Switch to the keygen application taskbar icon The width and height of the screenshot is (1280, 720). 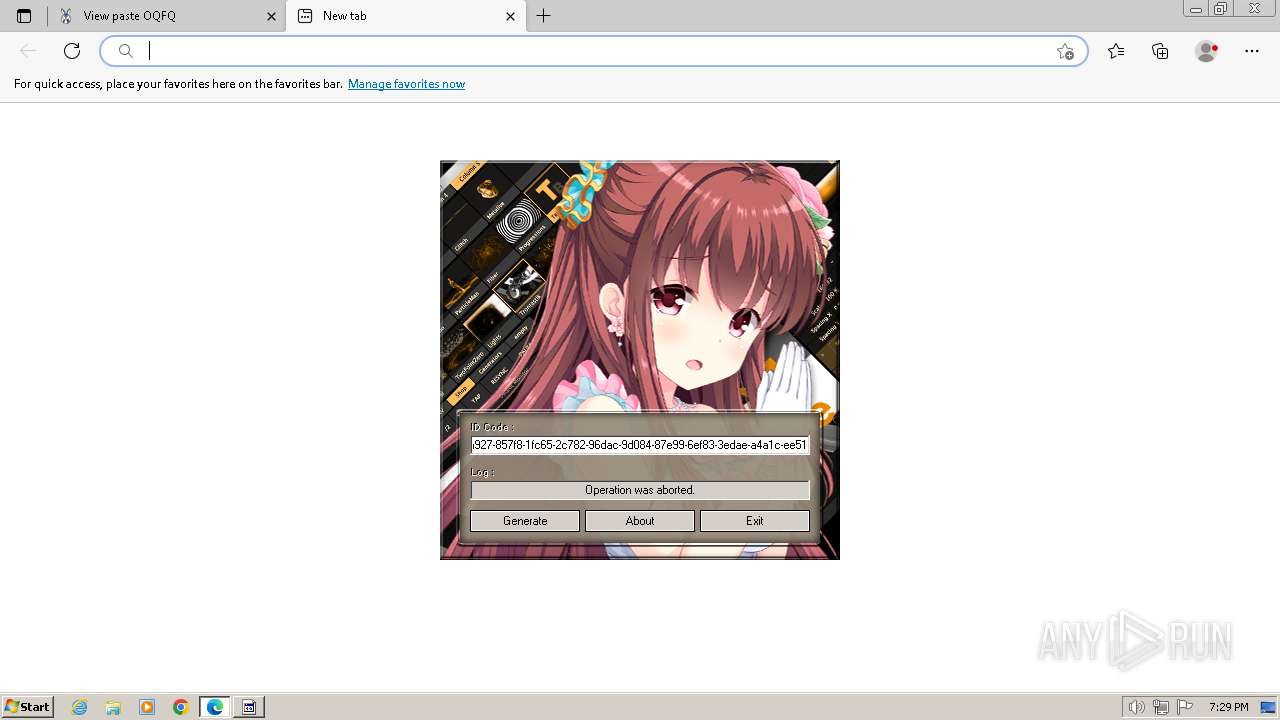(249, 707)
